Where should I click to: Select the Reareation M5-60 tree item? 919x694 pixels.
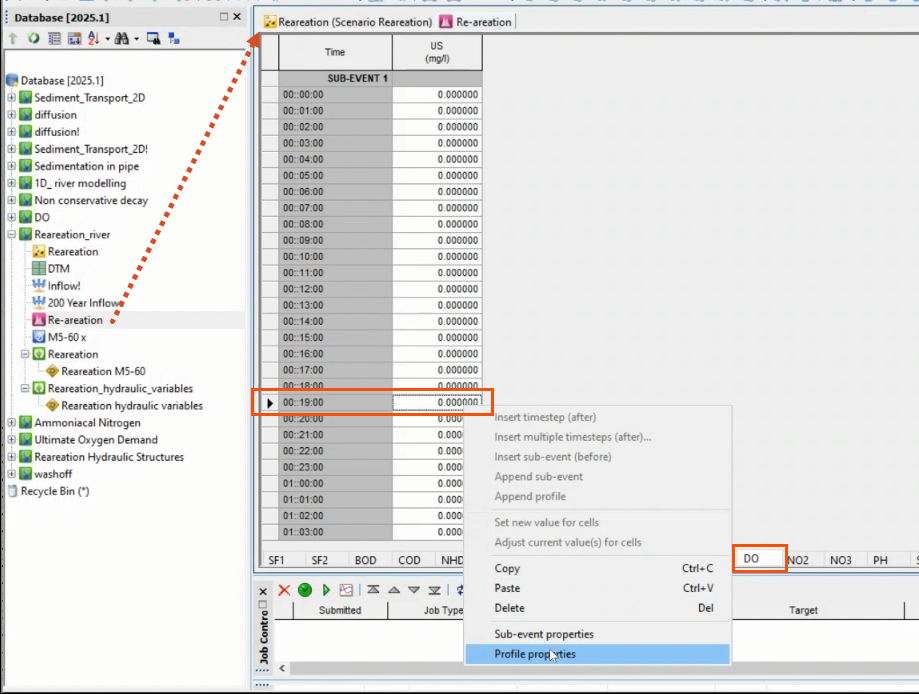(100, 371)
